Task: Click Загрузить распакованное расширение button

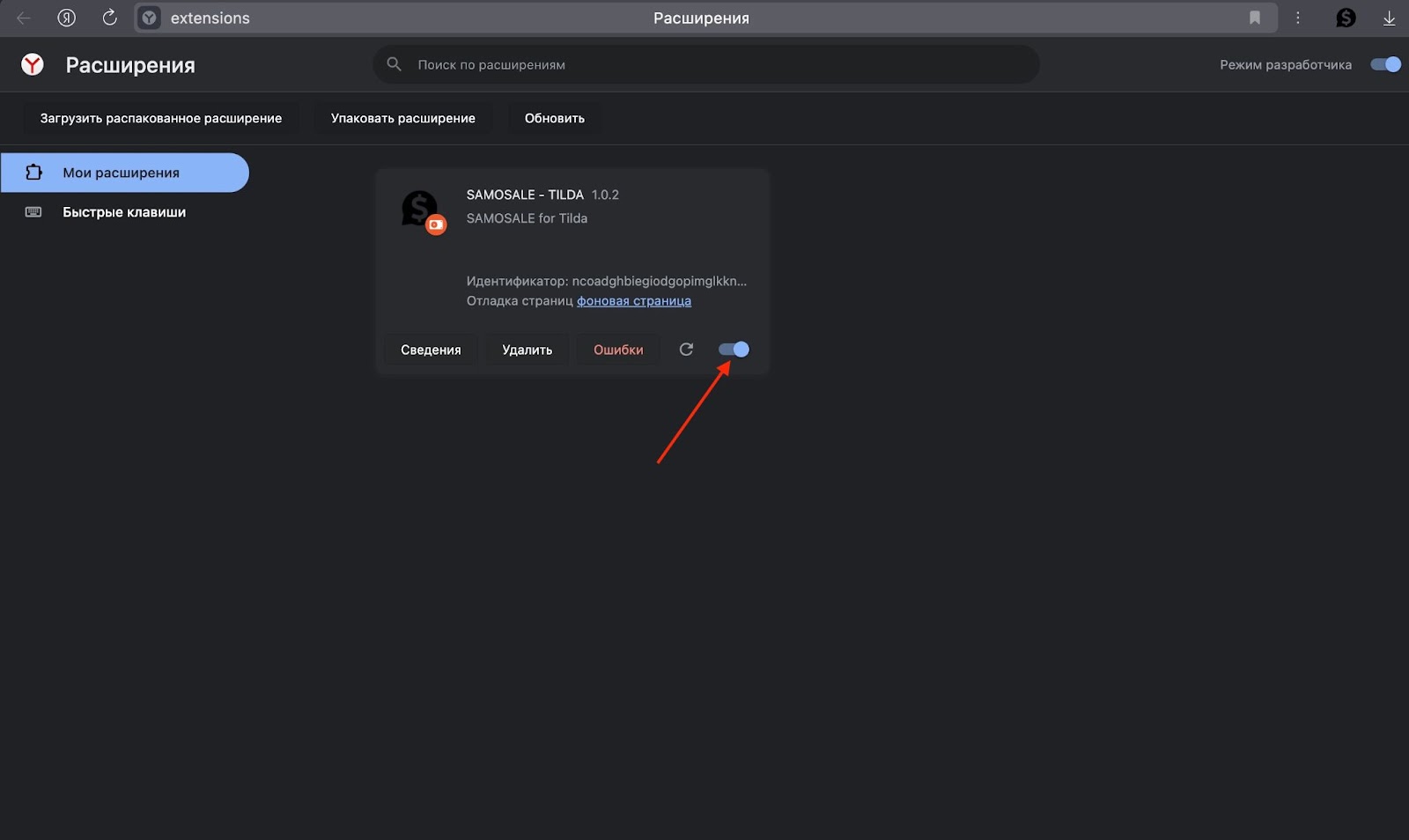Action: point(161,118)
